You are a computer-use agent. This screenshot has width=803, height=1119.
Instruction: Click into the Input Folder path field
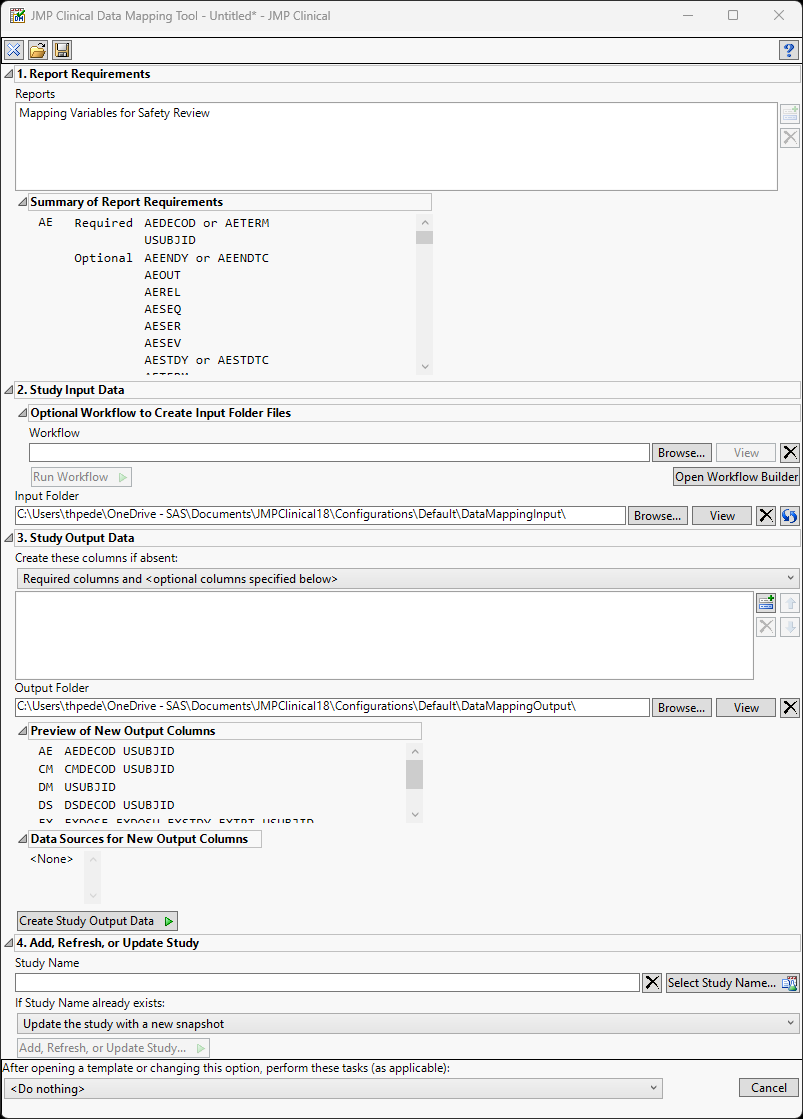(x=320, y=515)
